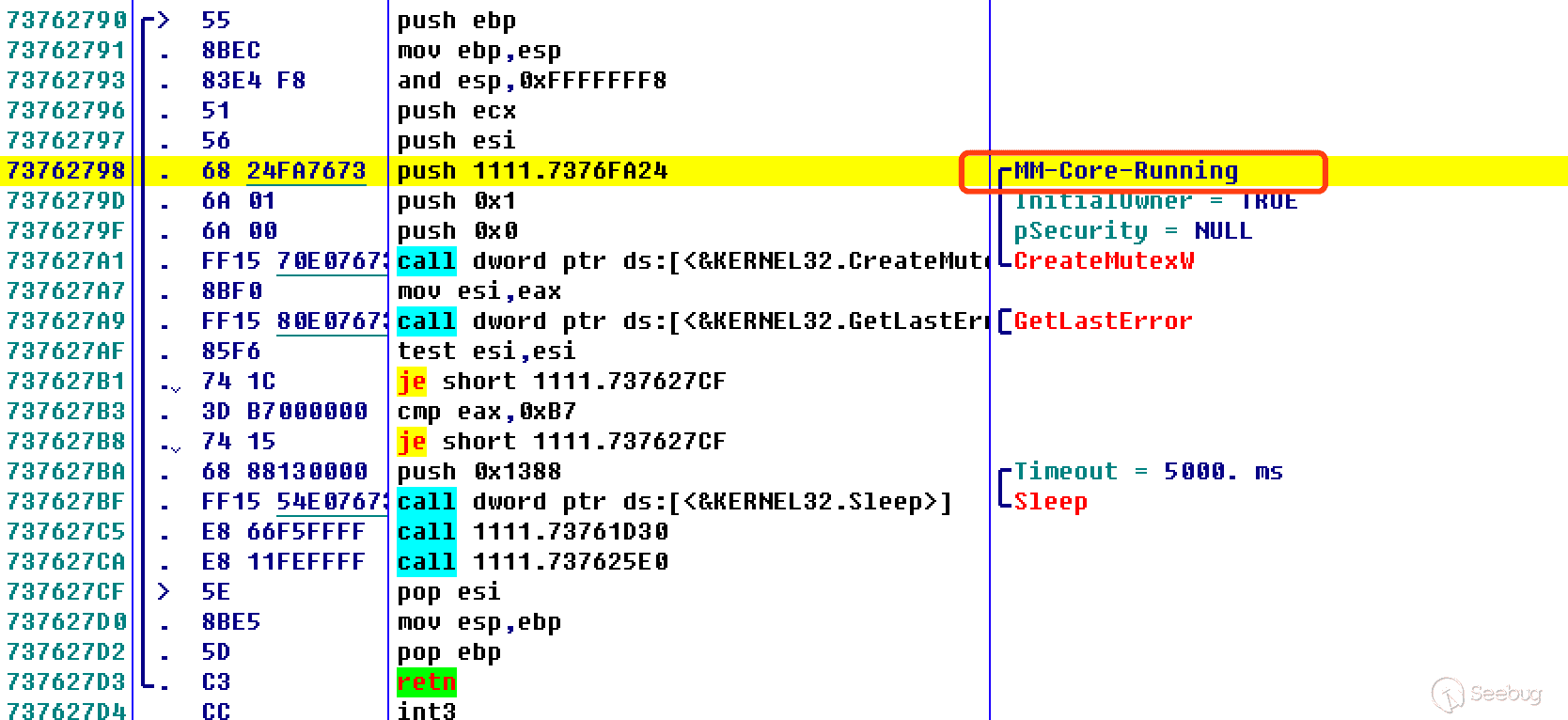This screenshot has width=1568, height=720.
Task: Click address 73762796
Action: [67, 110]
